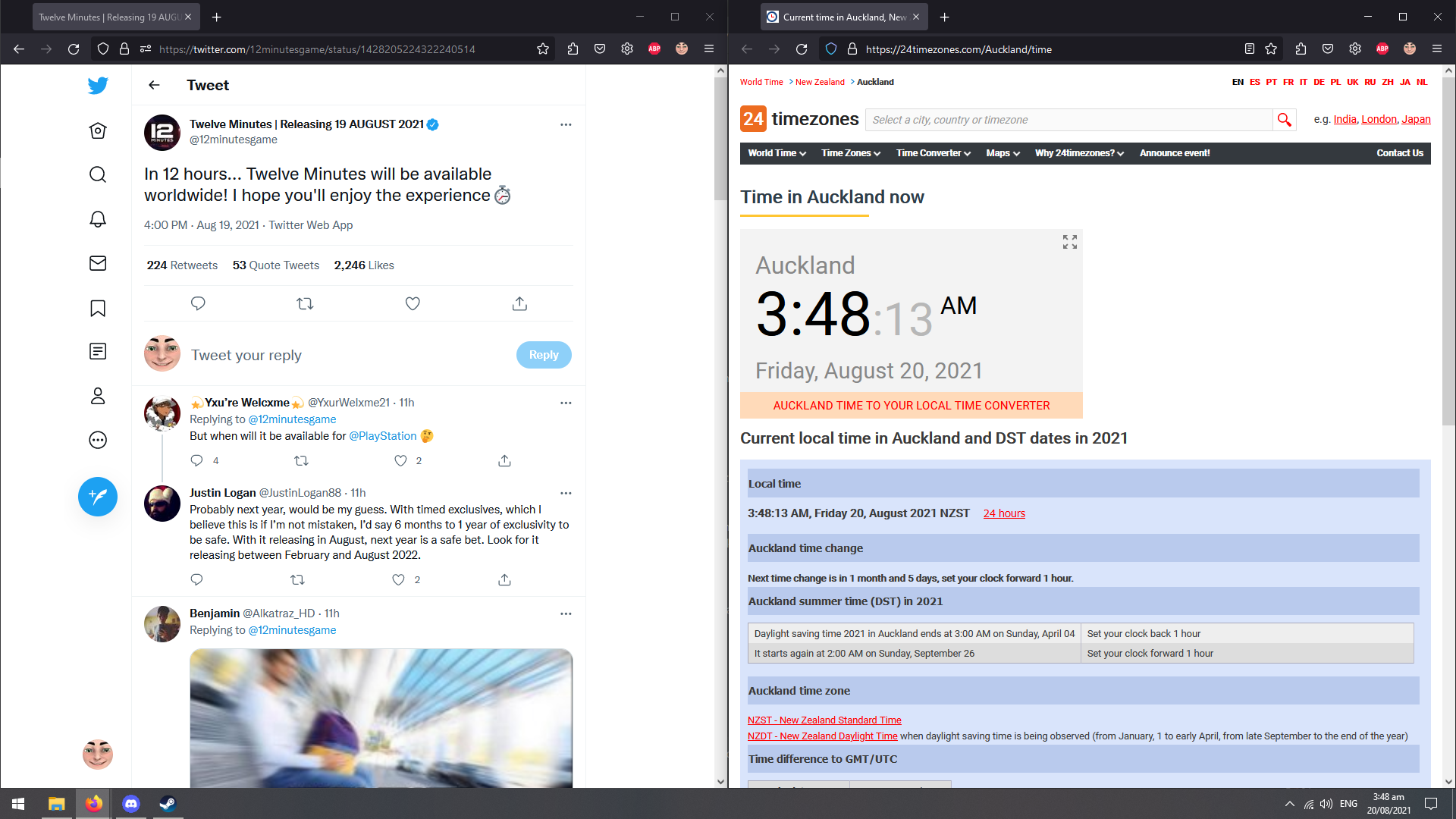Image resolution: width=1456 pixels, height=819 pixels.
Task: Share the main tweet via share icon
Action: pyautogui.click(x=519, y=303)
